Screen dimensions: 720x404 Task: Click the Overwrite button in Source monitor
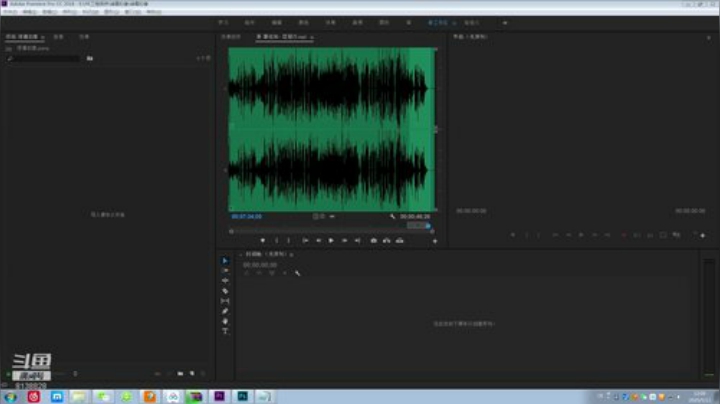[x=399, y=241]
